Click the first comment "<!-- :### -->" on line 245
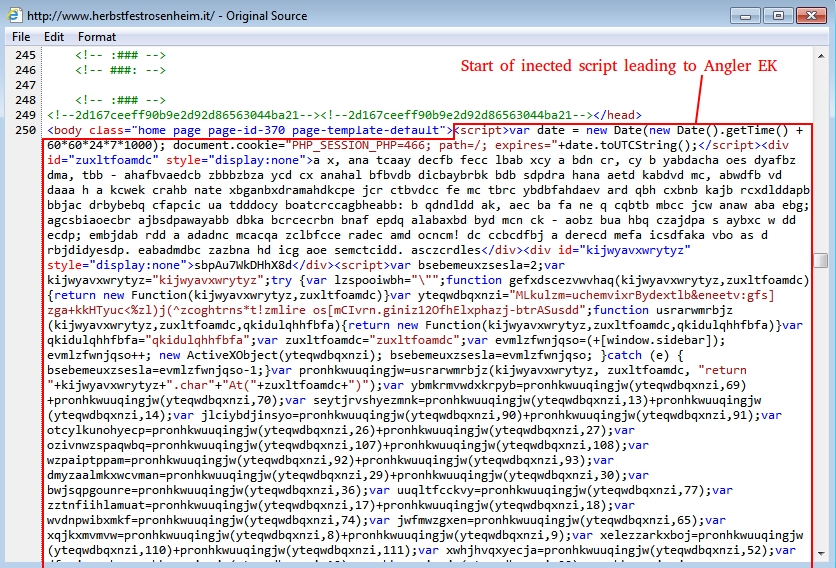836x568 pixels. click(120, 55)
